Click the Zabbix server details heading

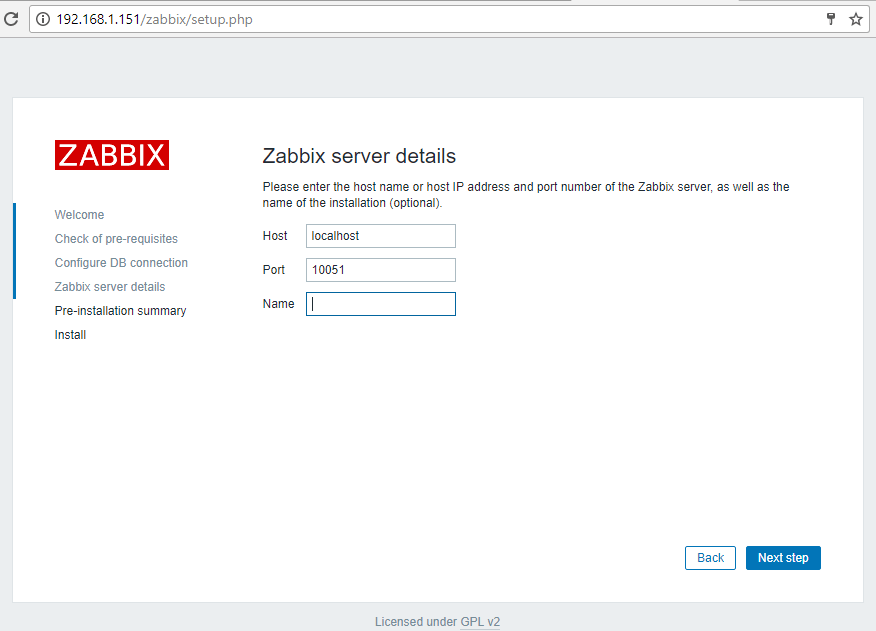[359, 156]
